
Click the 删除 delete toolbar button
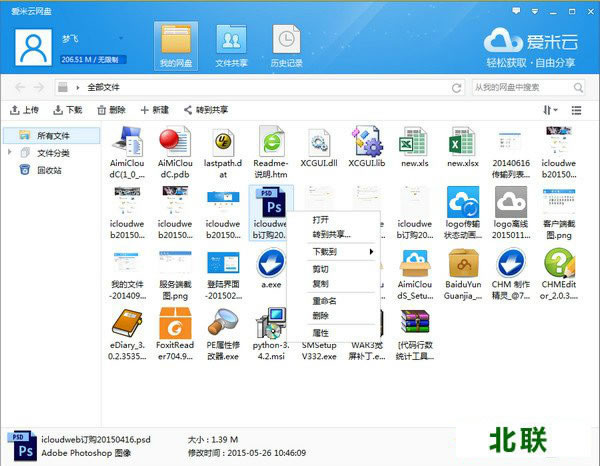click(112, 109)
